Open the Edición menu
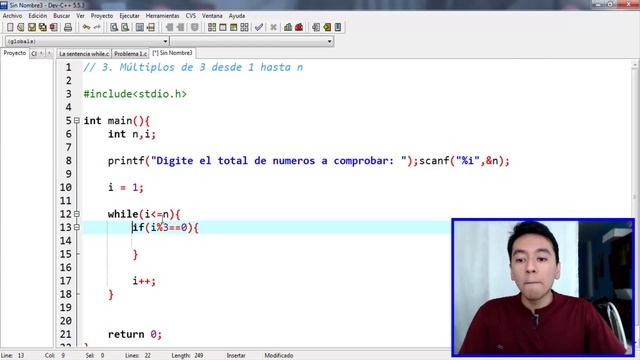Viewport: 640px width, 360px height. 38,16
